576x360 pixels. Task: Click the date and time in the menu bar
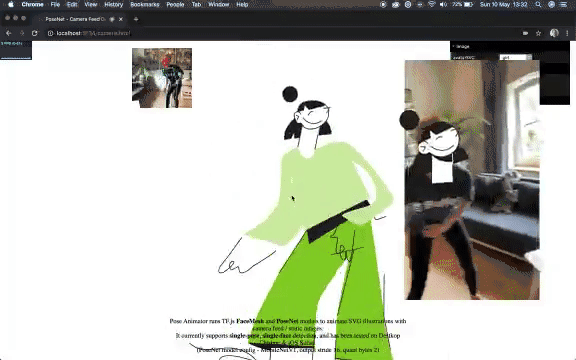pos(503,4)
